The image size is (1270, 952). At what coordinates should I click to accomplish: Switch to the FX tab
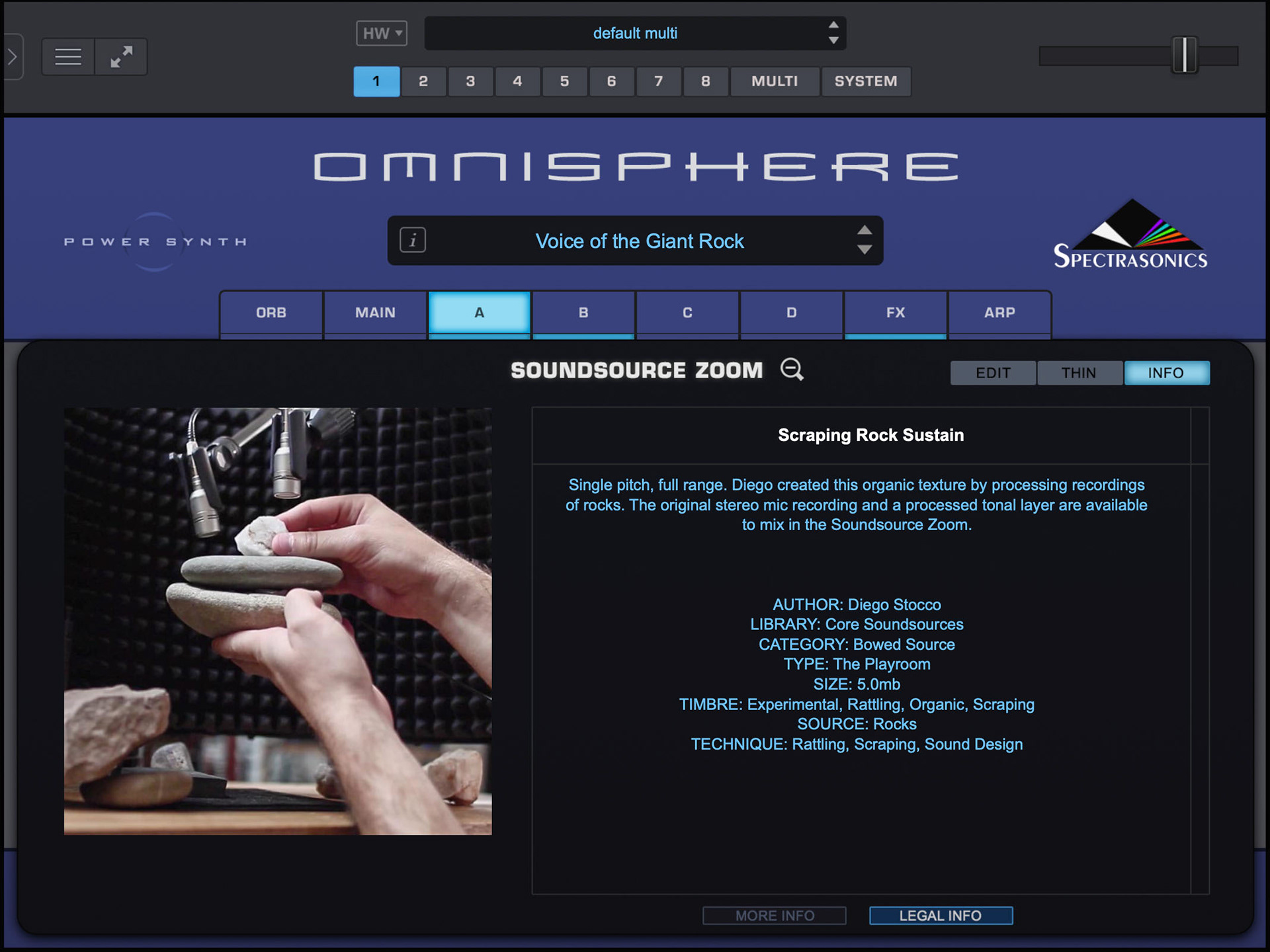pos(895,313)
